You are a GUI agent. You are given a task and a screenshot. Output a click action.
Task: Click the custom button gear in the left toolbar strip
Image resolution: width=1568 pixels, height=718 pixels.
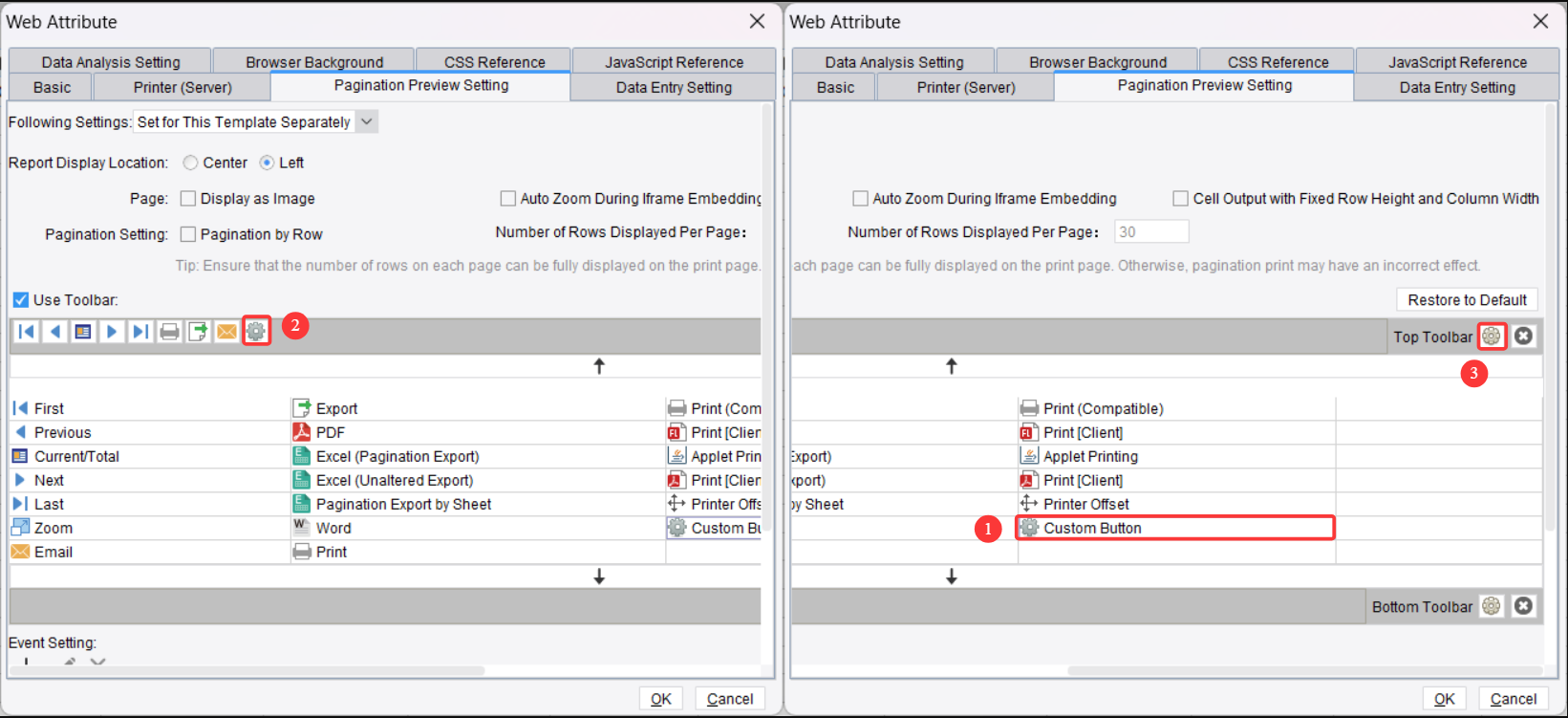[256, 332]
